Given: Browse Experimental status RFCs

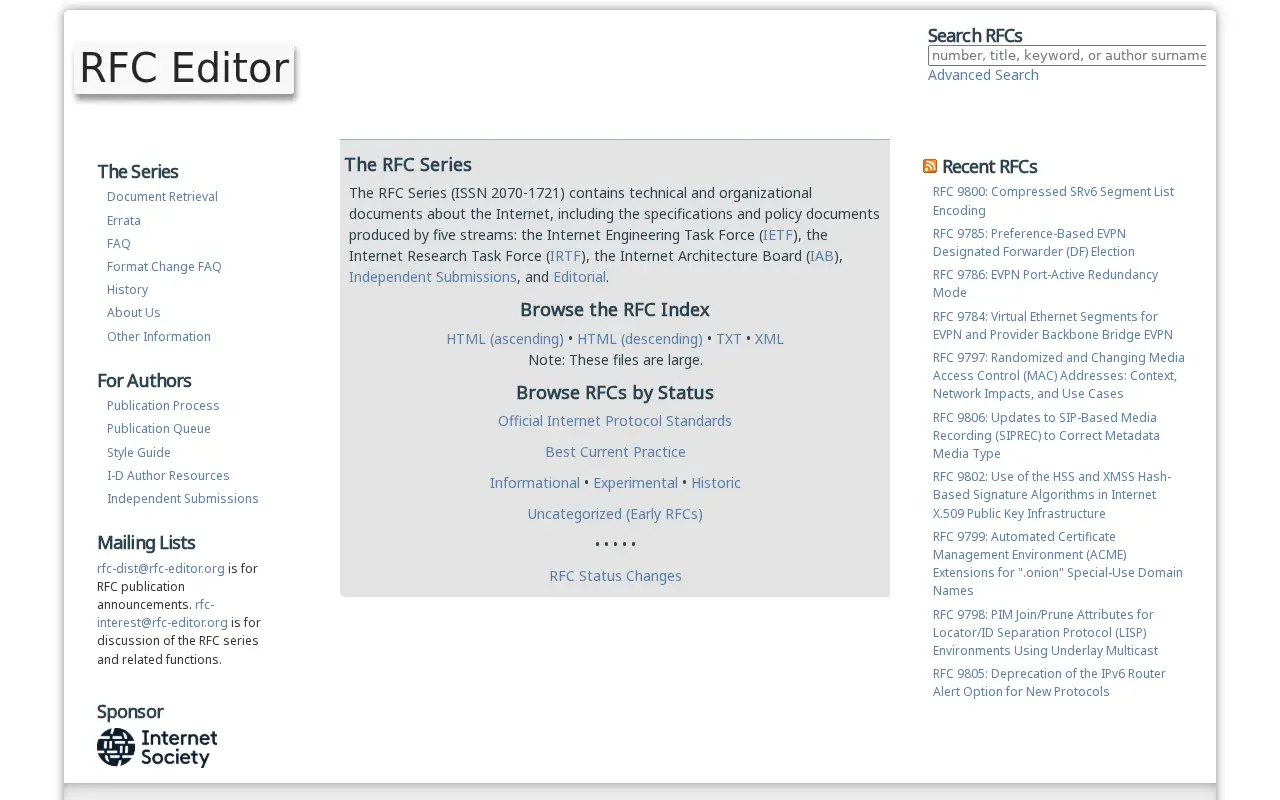Looking at the screenshot, I should click(x=635, y=483).
